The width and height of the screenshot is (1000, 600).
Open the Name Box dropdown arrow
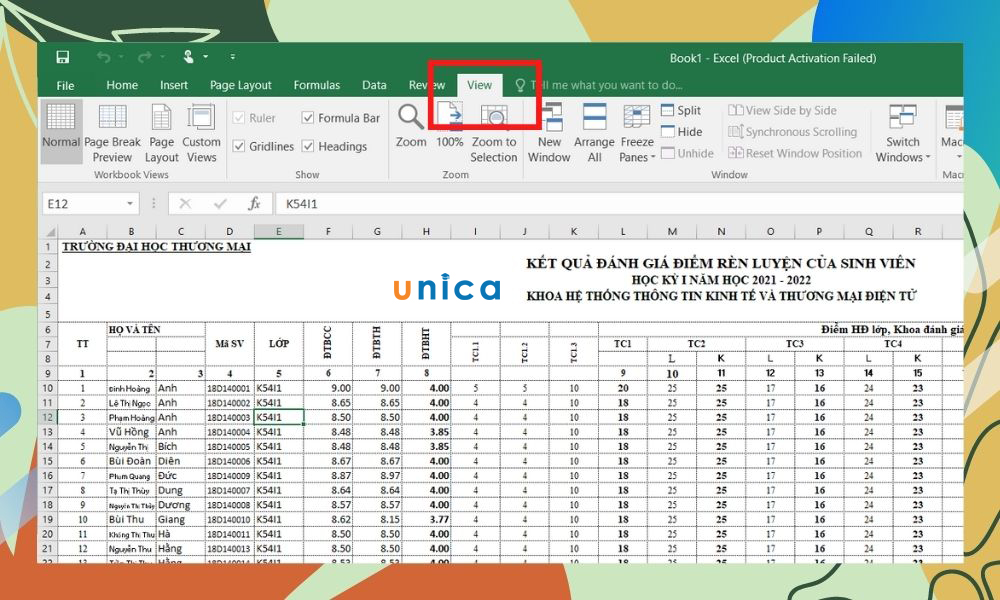(130, 204)
